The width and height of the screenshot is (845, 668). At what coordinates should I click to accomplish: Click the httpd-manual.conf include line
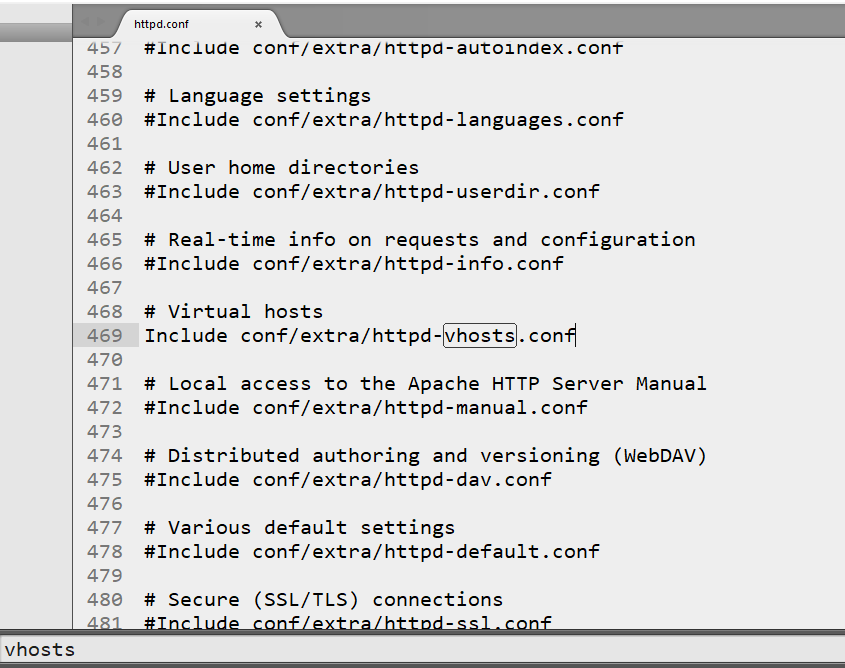coord(366,408)
